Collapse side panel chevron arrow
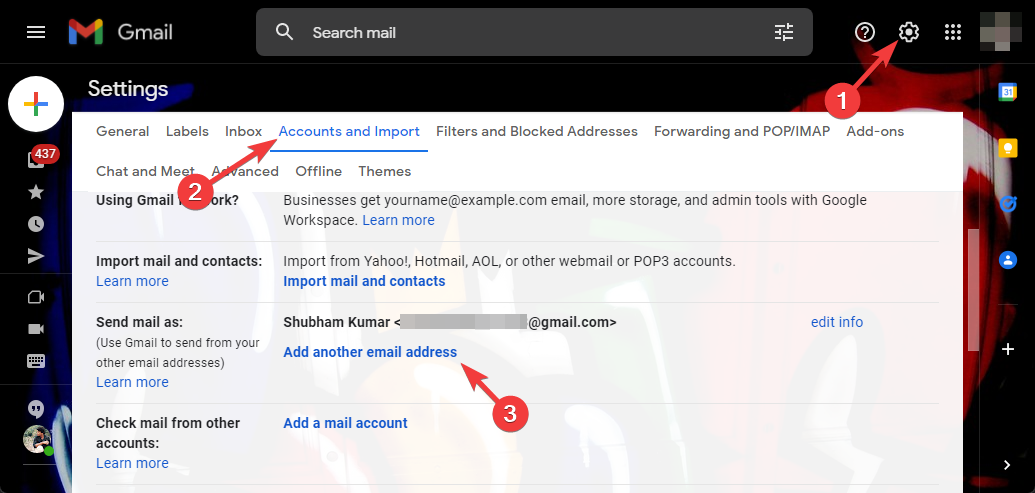 point(1007,465)
